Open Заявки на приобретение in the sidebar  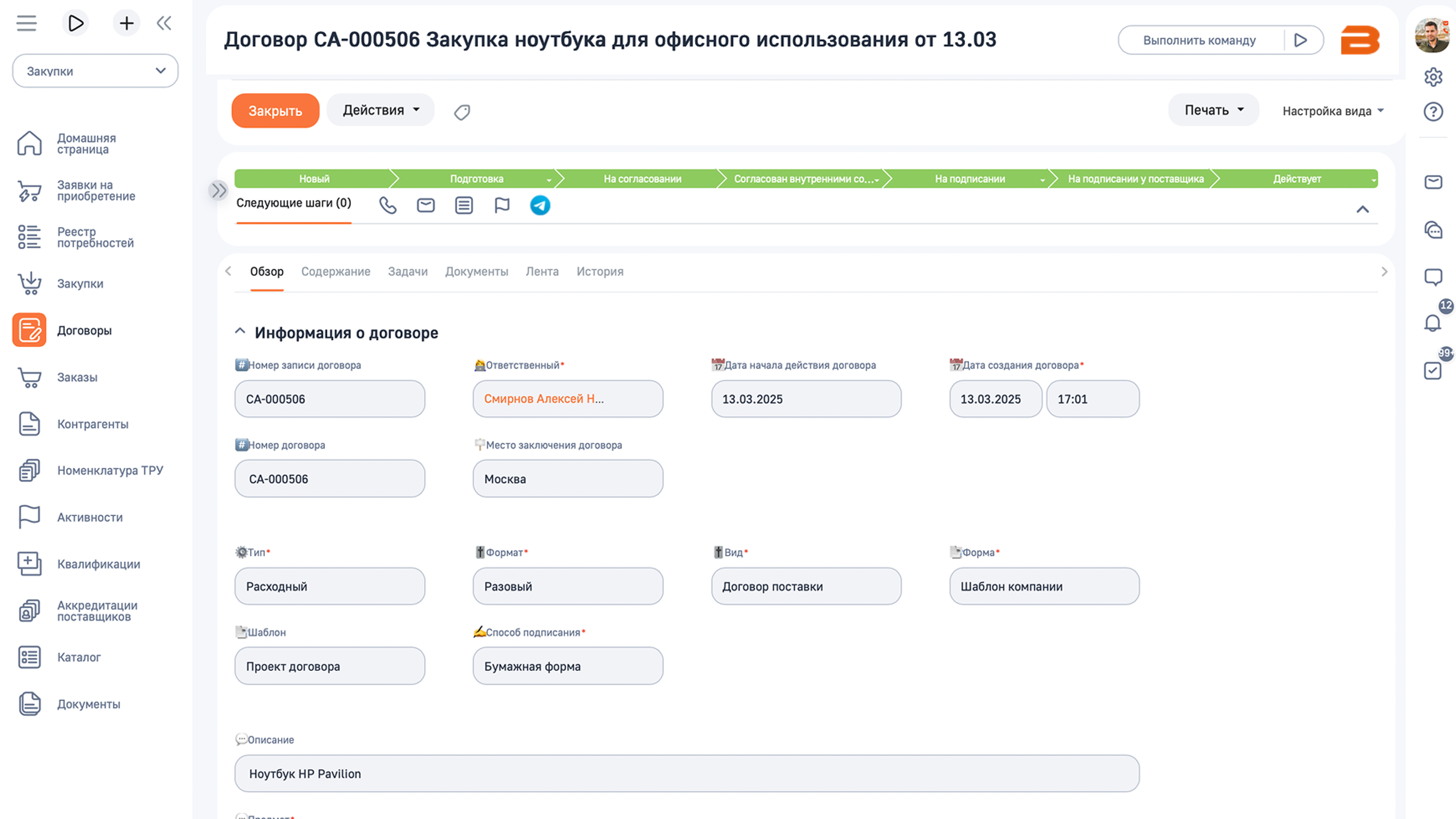(96, 191)
